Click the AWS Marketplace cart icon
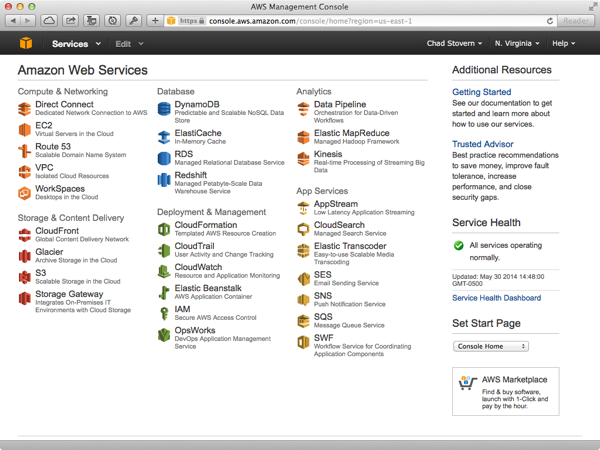The height and width of the screenshot is (450, 600). pyautogui.click(x=467, y=383)
